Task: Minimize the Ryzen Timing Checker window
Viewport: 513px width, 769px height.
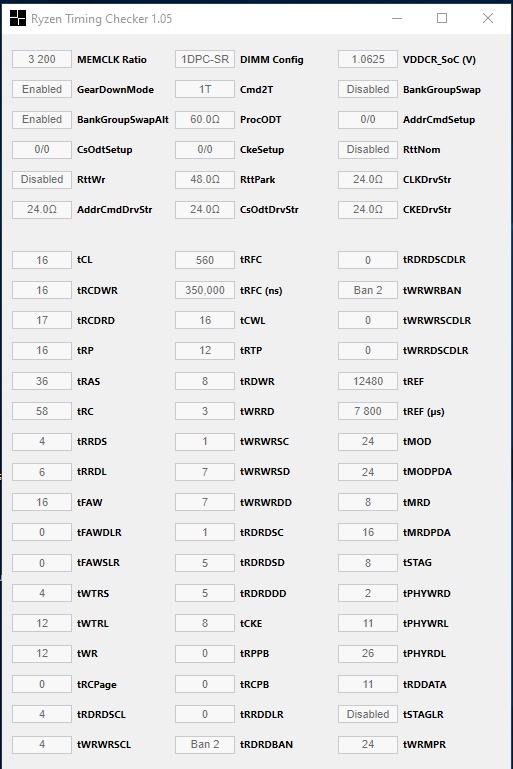Action: pos(397,18)
